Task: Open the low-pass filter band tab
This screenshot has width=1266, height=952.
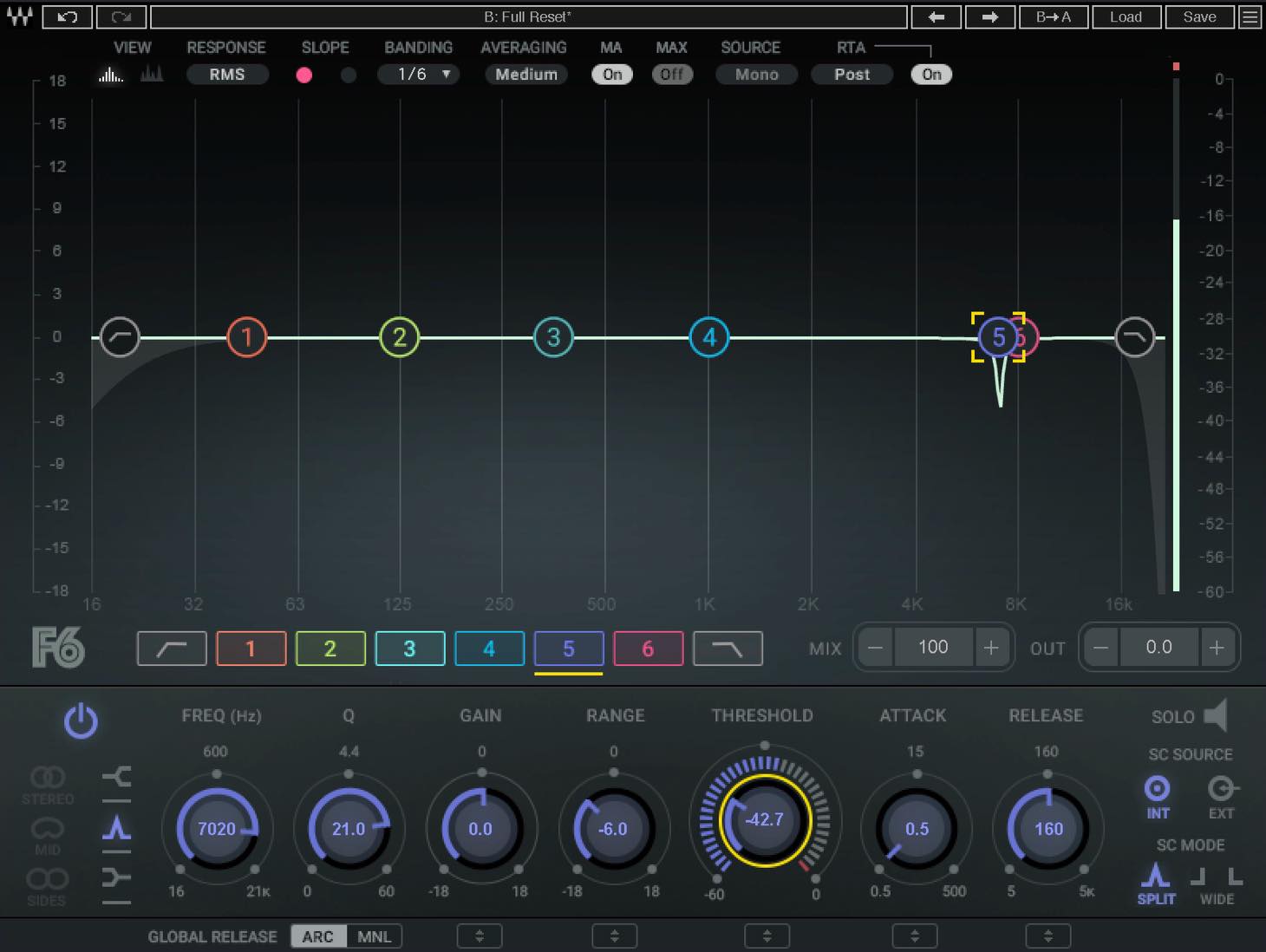Action: pyautogui.click(x=728, y=649)
